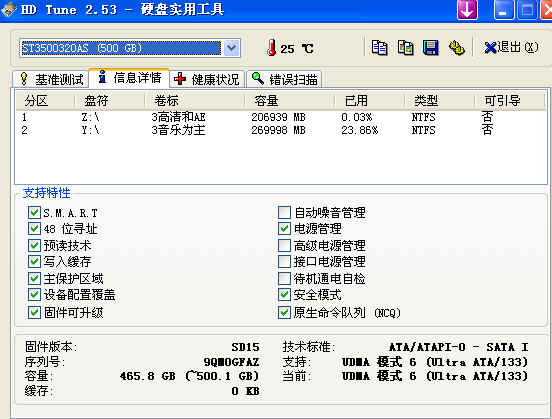
Task: Maximize the HD Tune window
Action: pos(527,10)
